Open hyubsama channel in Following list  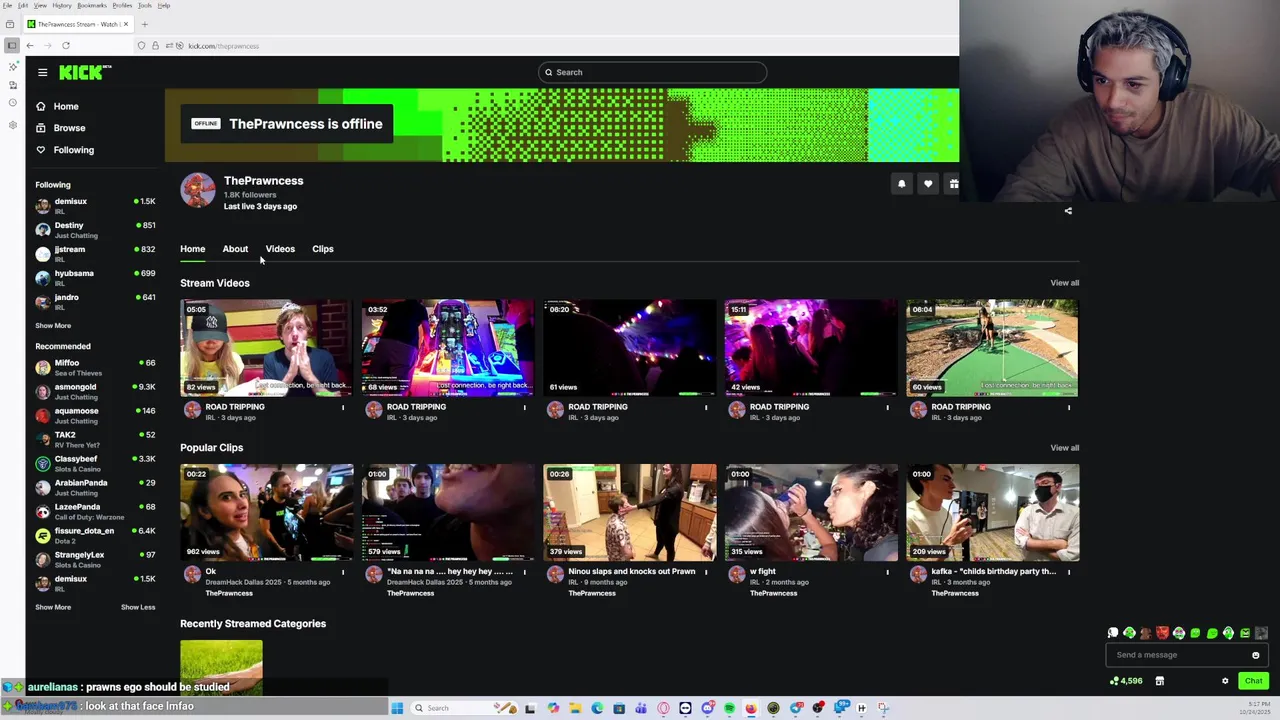[x=95, y=278]
